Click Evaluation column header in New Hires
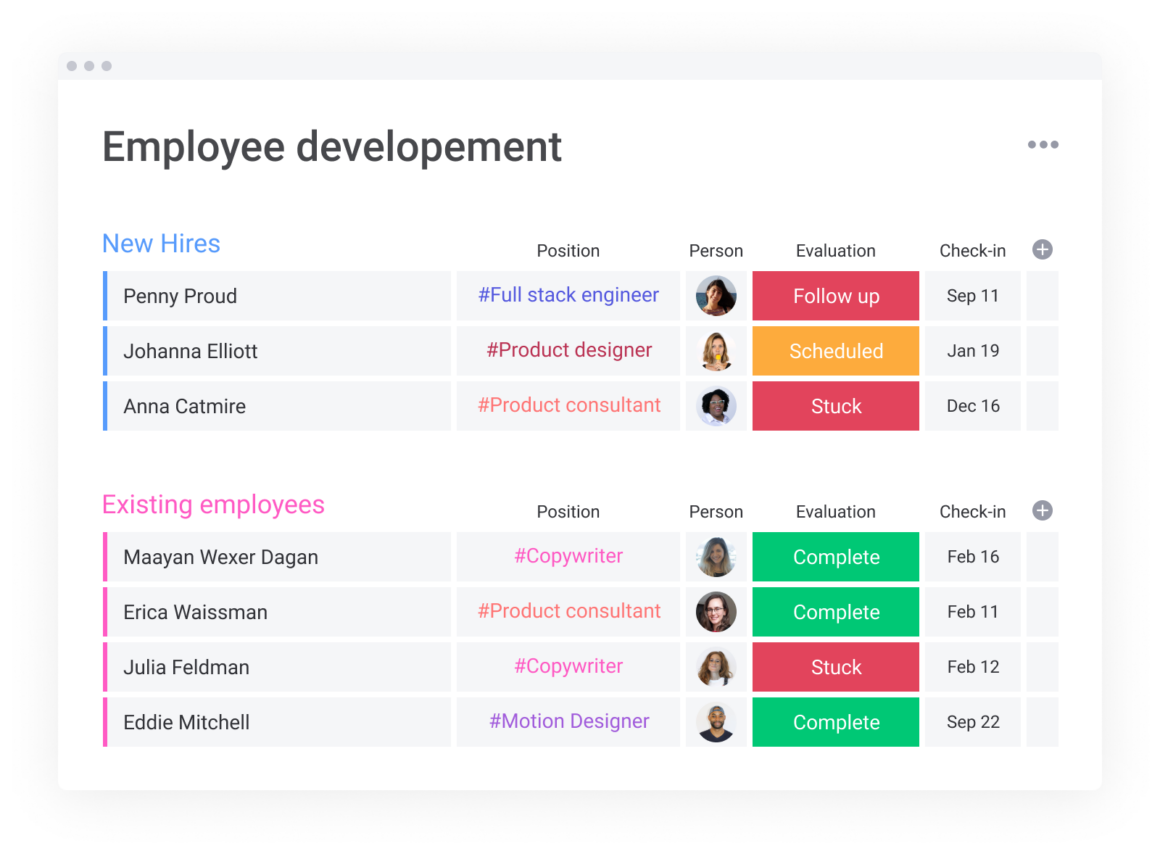The width and height of the screenshot is (1160, 854). 835,251
